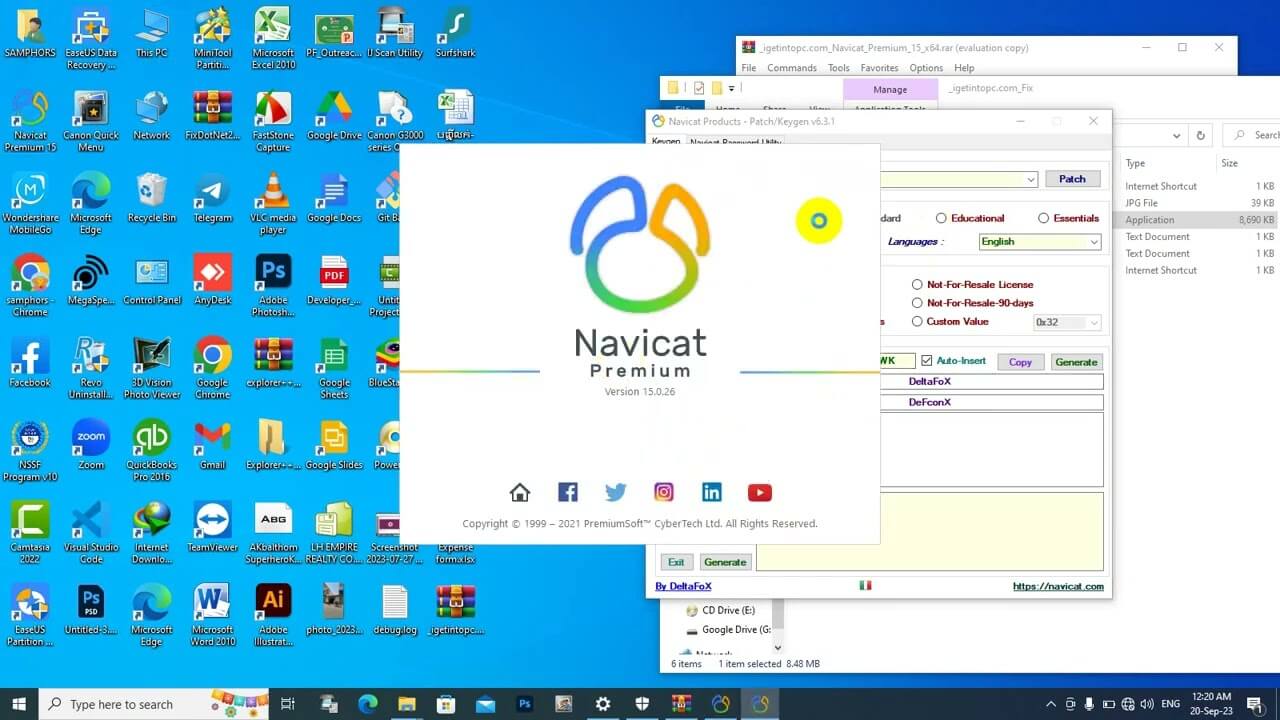
Task: Switch to the Manage tab in File Explorer
Action: (x=890, y=90)
